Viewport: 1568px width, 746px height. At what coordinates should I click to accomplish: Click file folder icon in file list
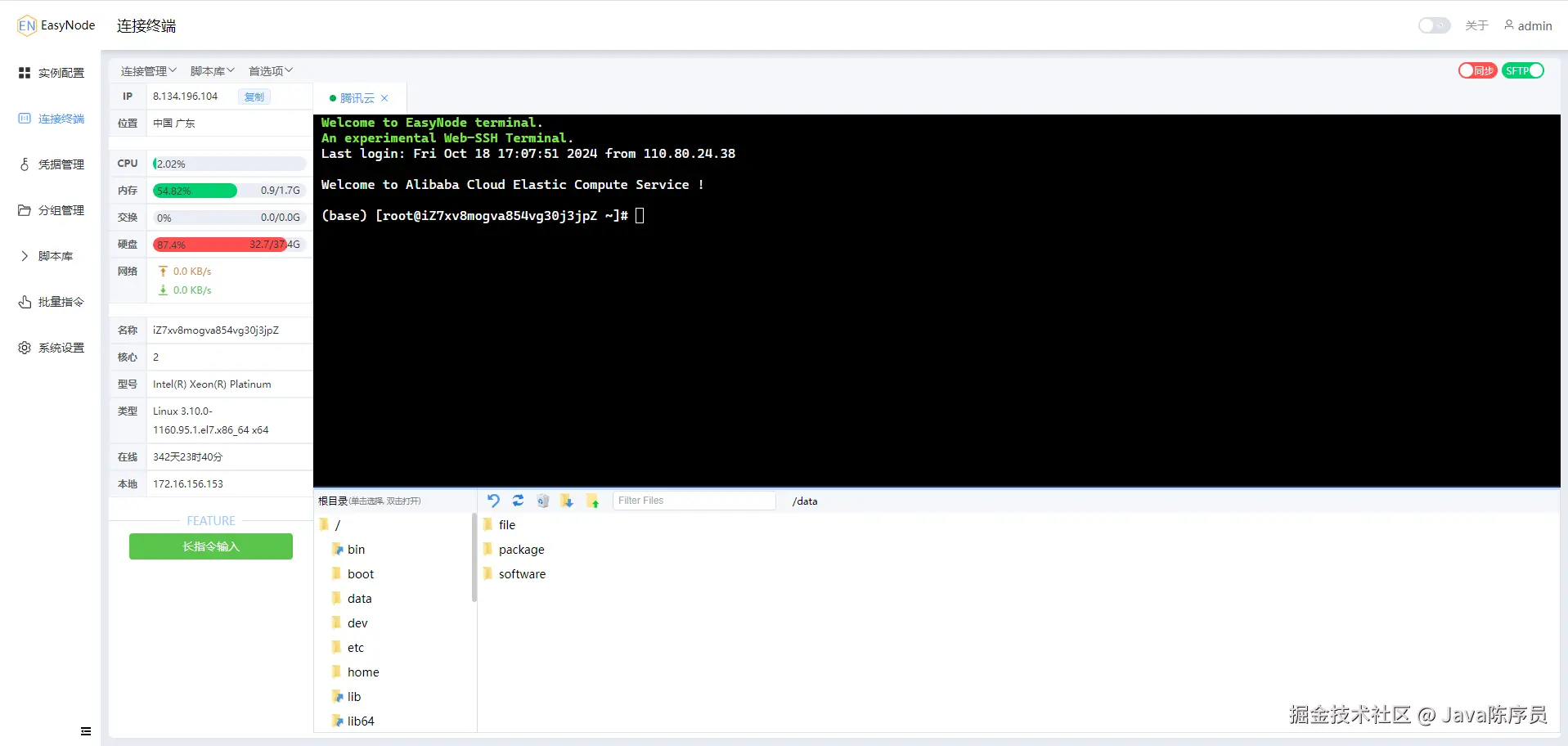click(x=488, y=525)
